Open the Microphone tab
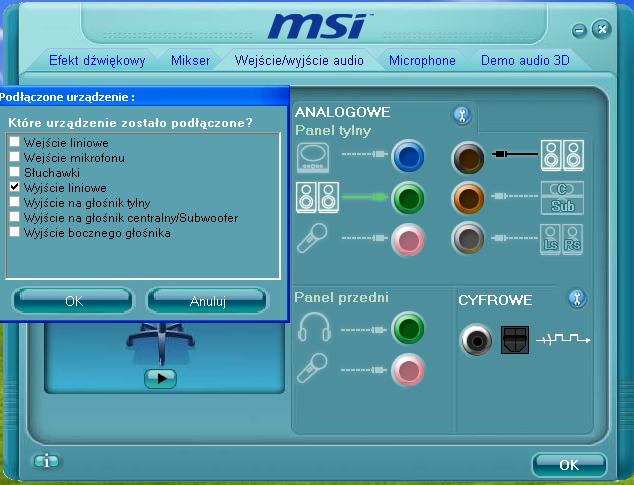This screenshot has width=634, height=485. click(x=422, y=60)
